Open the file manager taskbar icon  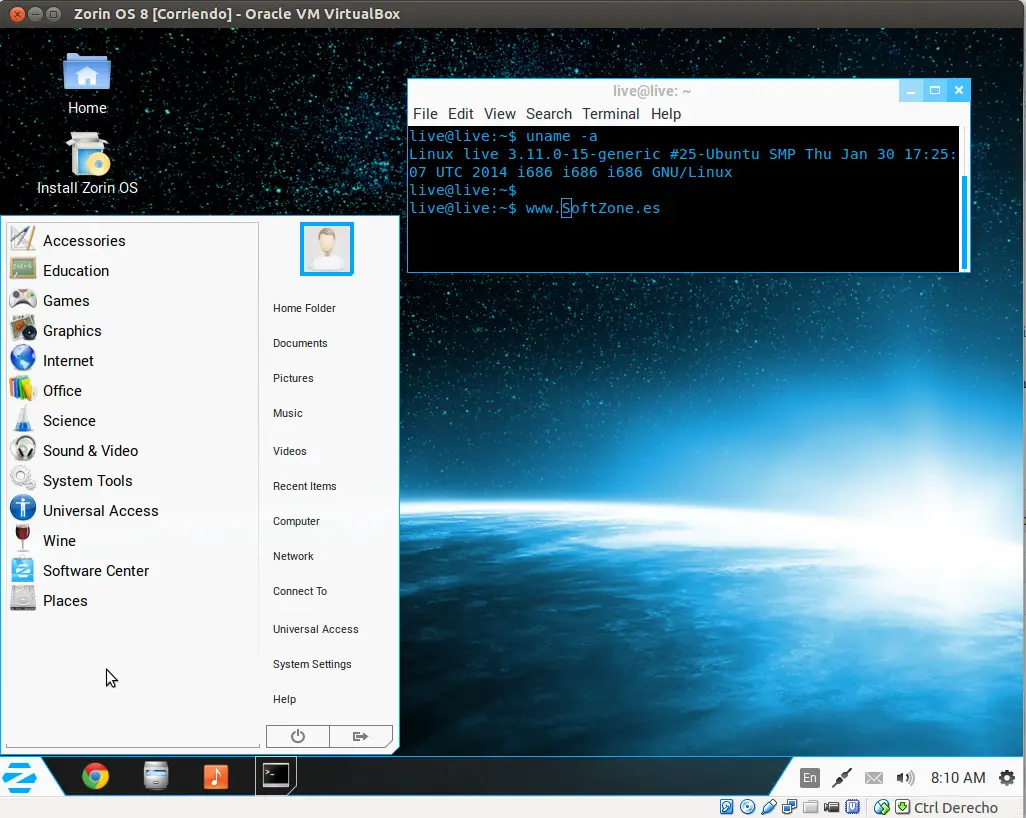[x=156, y=776]
